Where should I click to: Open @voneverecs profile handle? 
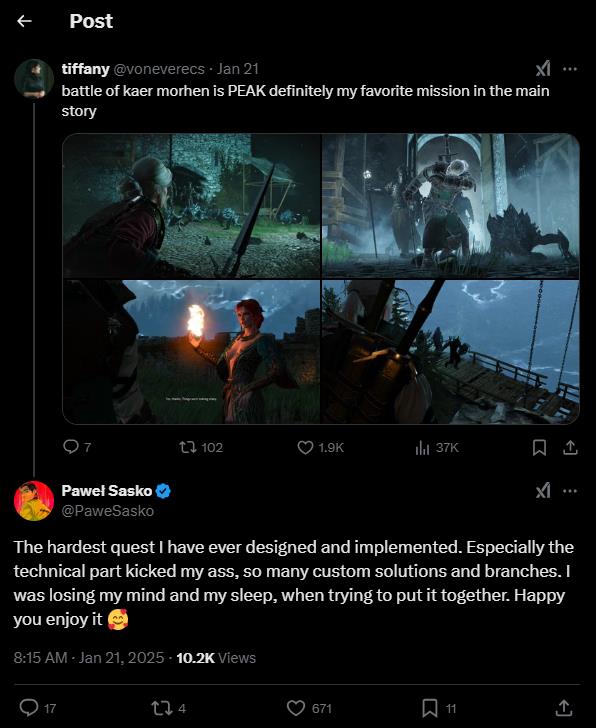pos(159,69)
